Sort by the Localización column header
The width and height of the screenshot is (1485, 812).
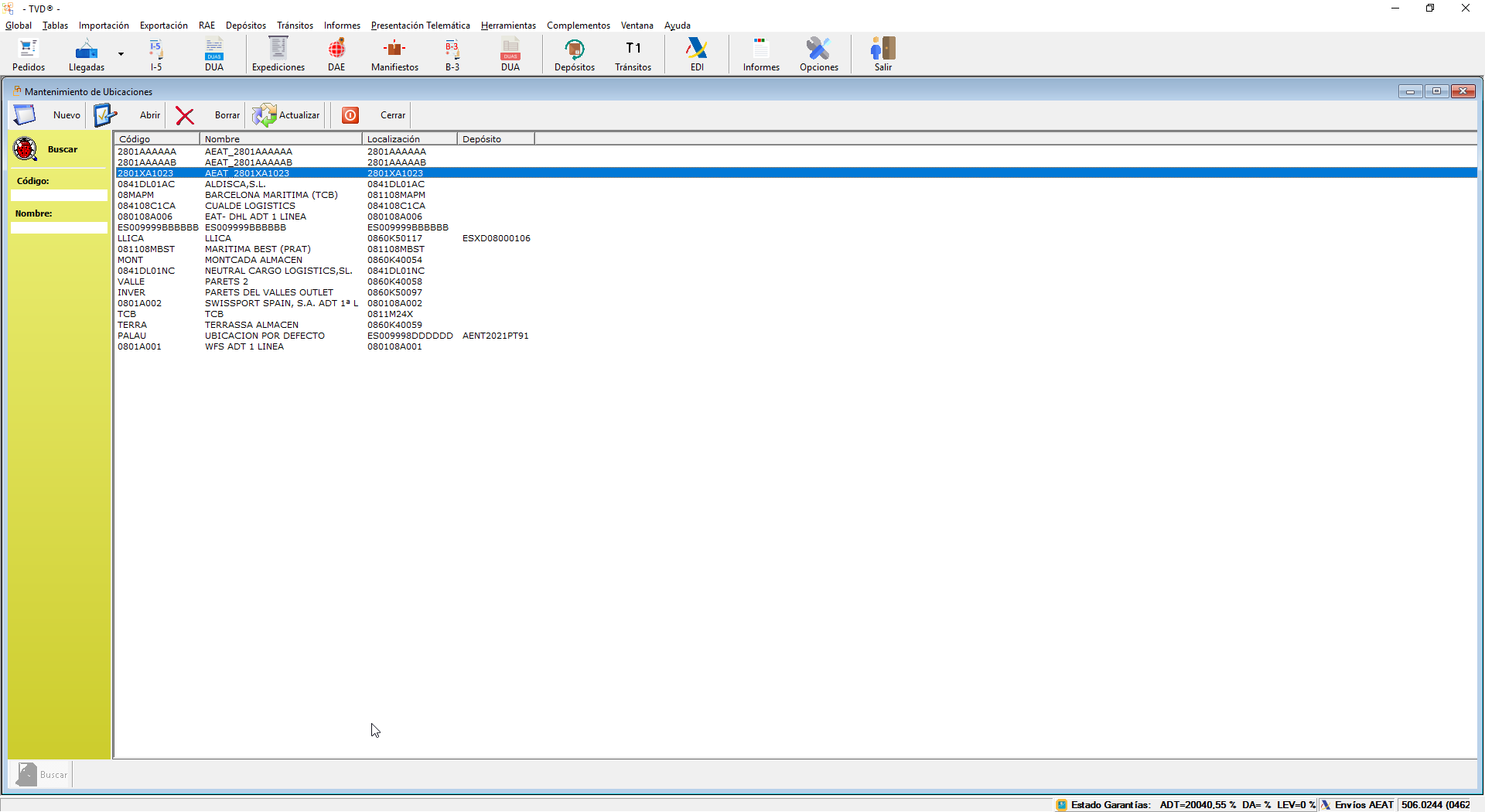coord(409,139)
